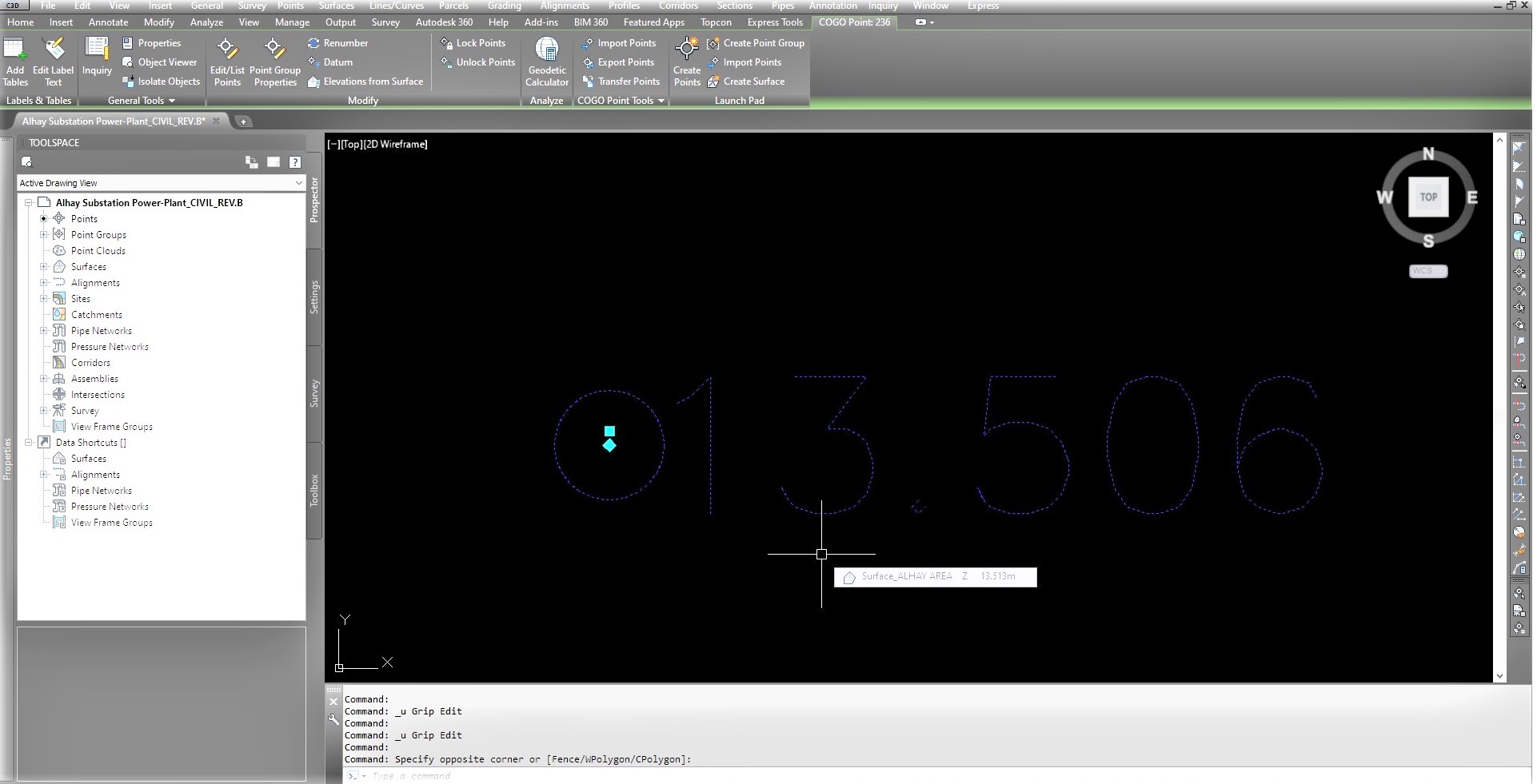The image size is (1537, 784).
Task: Open the Survey menu
Action: [x=252, y=6]
